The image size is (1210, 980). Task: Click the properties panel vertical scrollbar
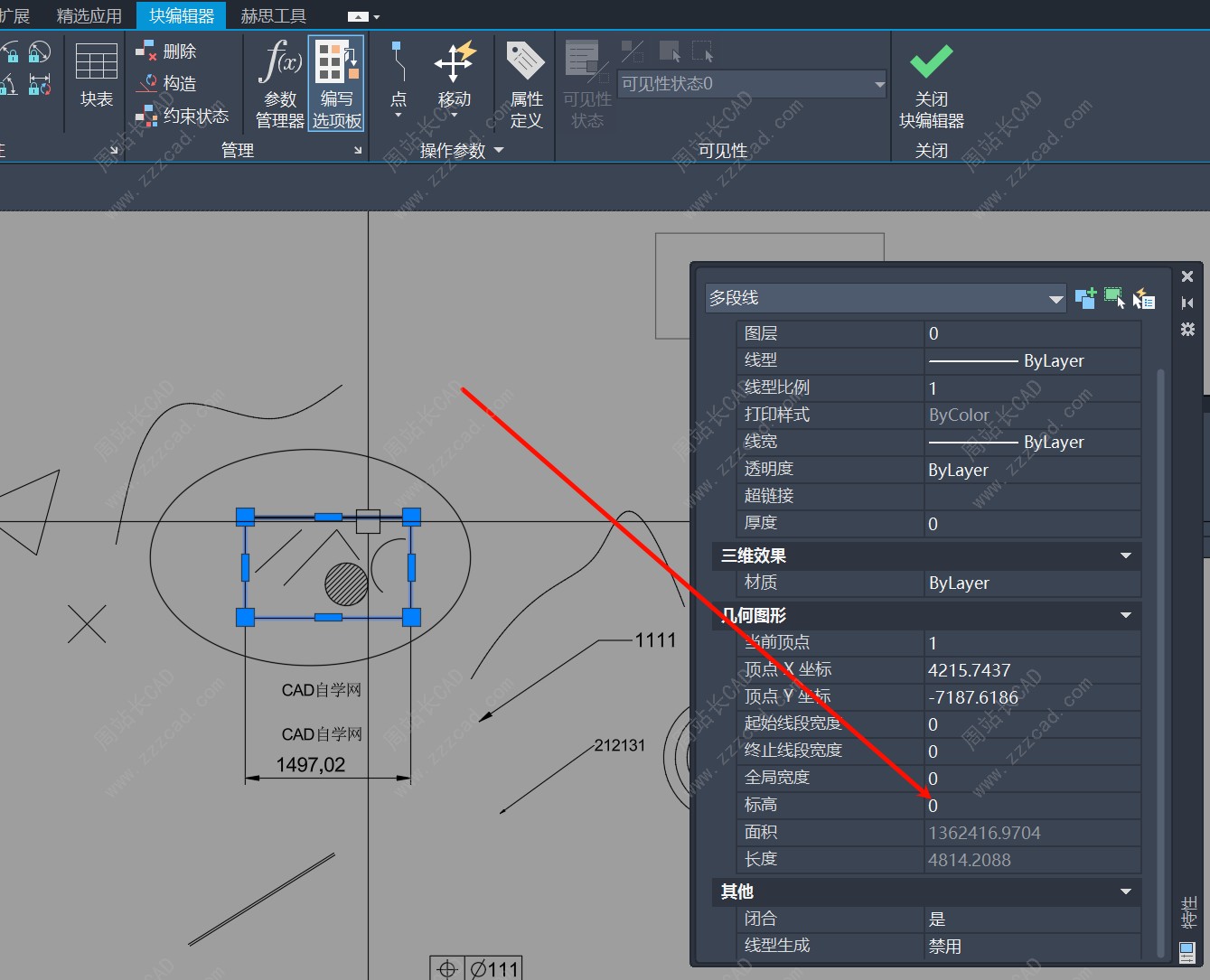pyautogui.click(x=1161, y=632)
